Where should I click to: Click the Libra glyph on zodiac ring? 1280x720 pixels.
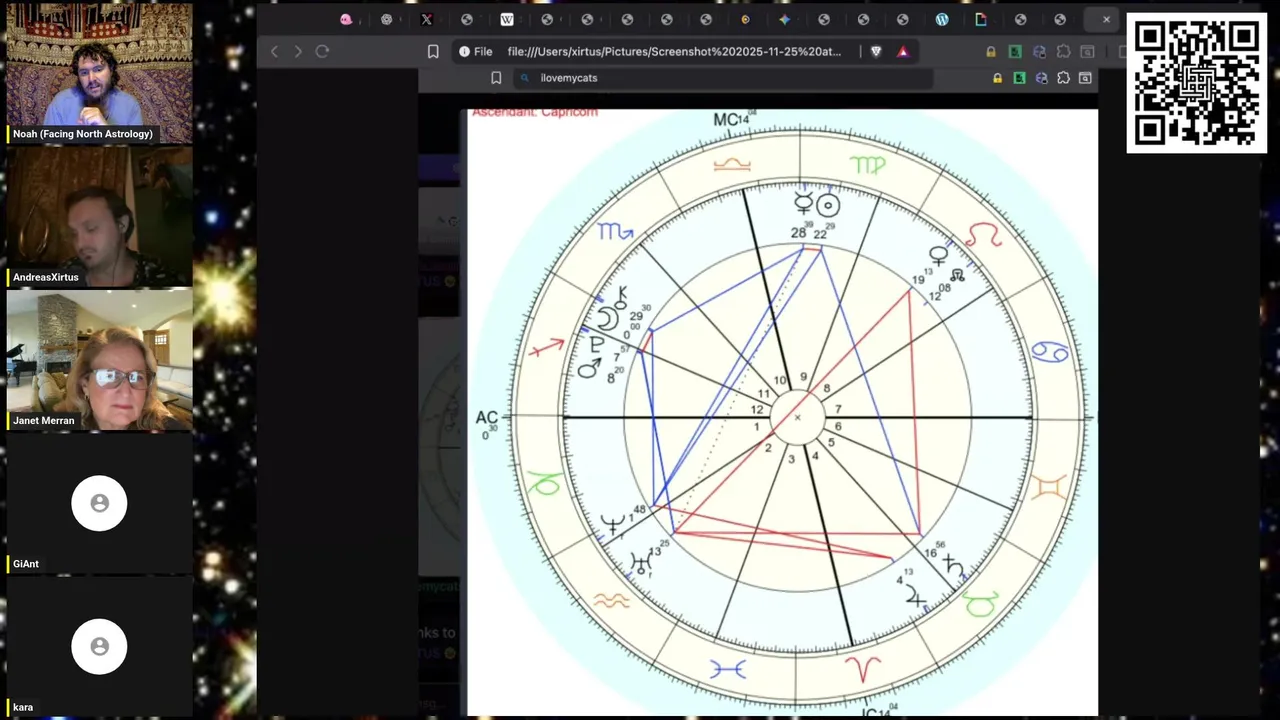click(x=731, y=164)
